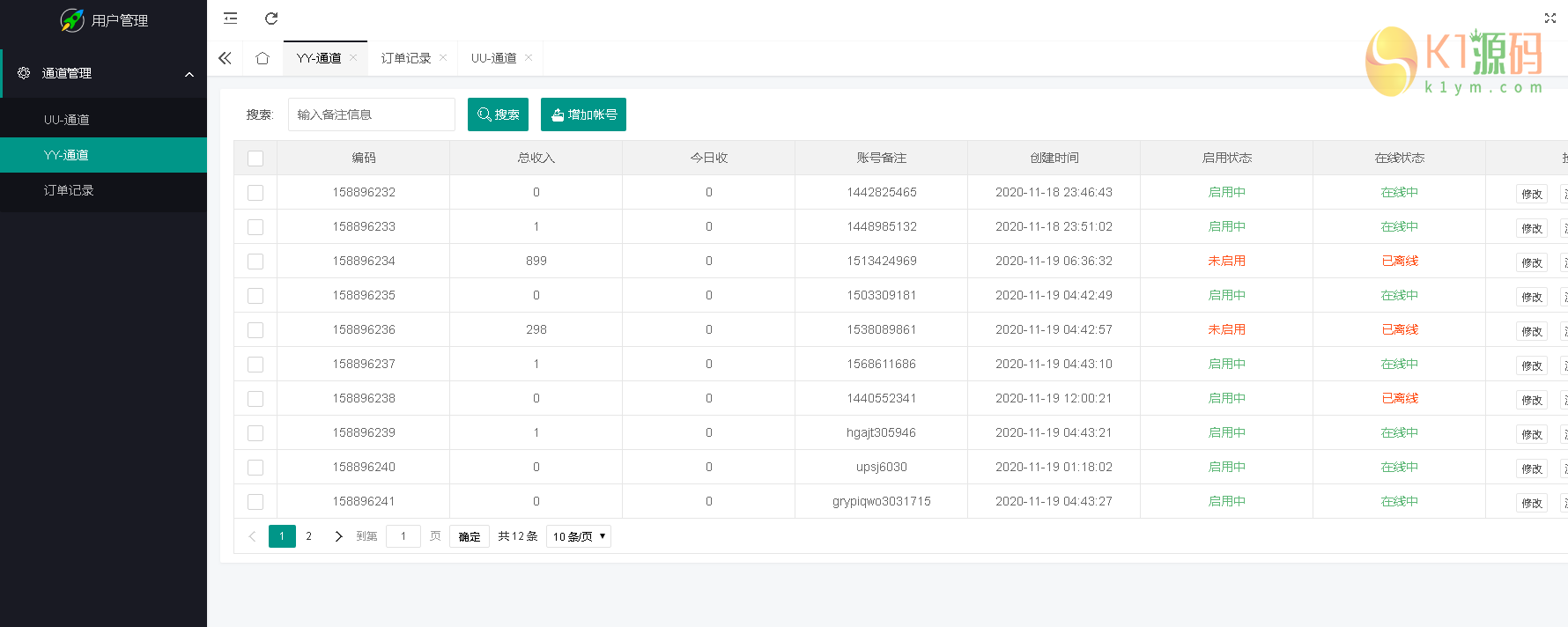Image resolution: width=1568 pixels, height=627 pixels.
Task: Close the UU-通道 tab
Action: pos(529,57)
